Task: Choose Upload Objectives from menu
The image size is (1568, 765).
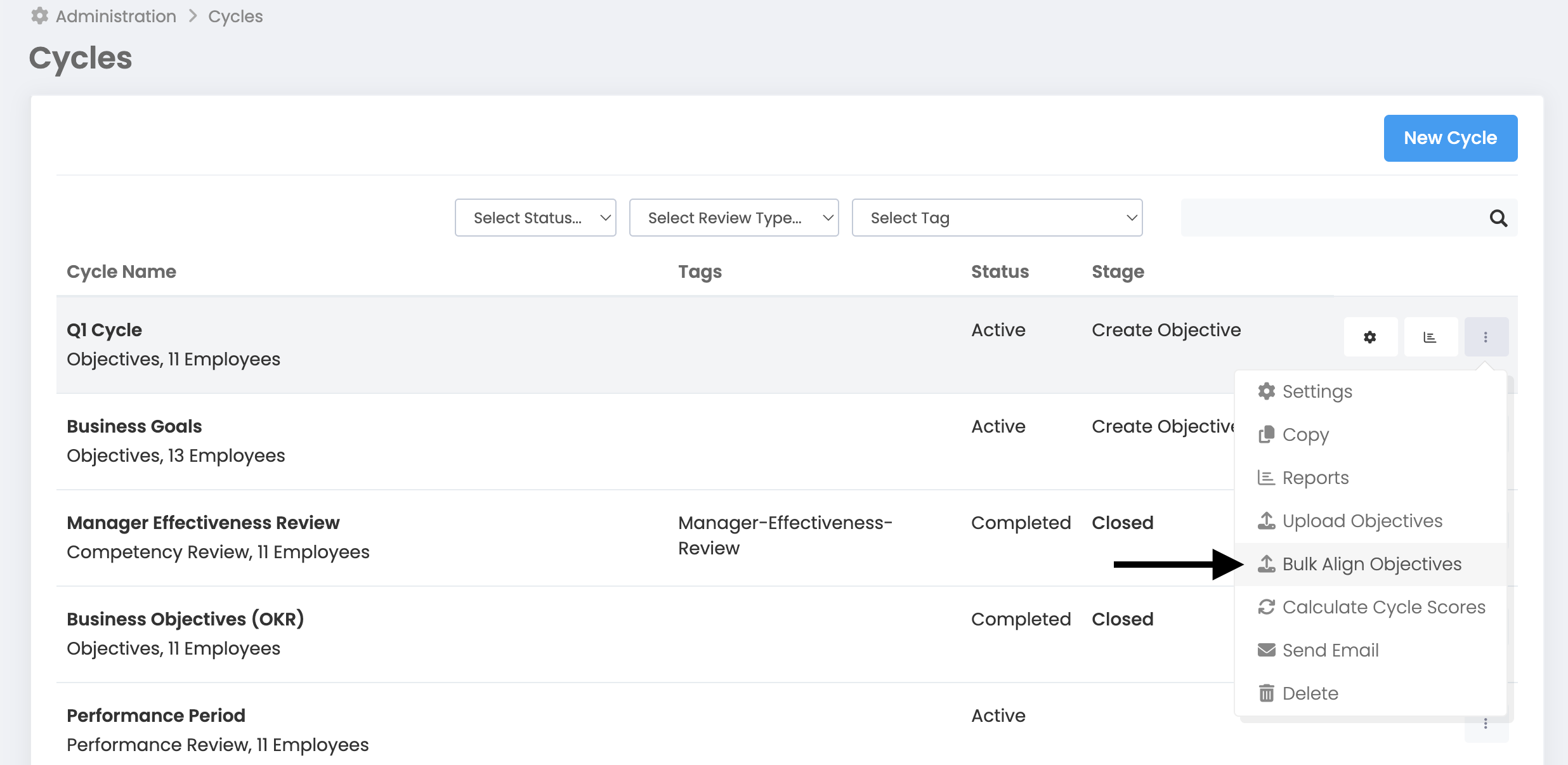Action: pos(1362,521)
